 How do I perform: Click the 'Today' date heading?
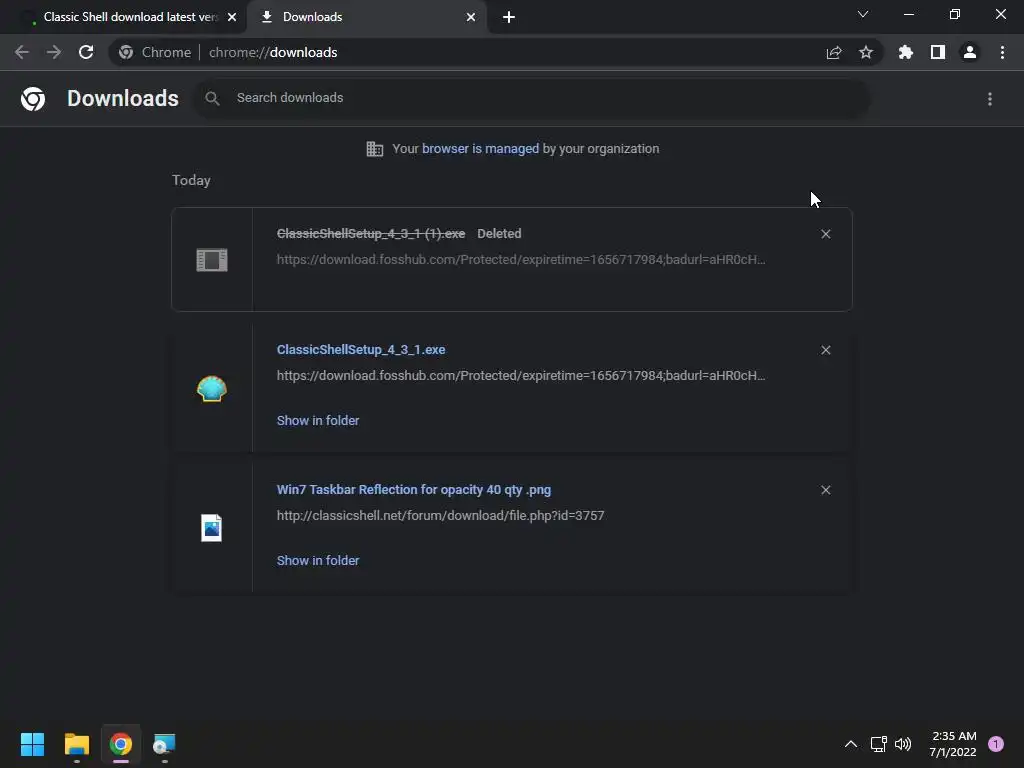pyautogui.click(x=191, y=180)
